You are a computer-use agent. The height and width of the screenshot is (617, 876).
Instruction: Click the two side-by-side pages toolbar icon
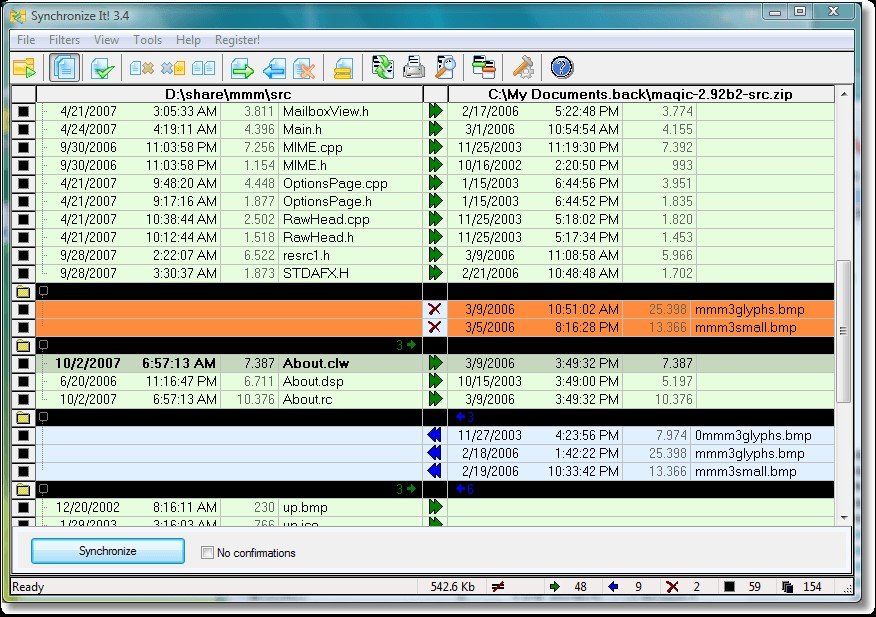203,68
